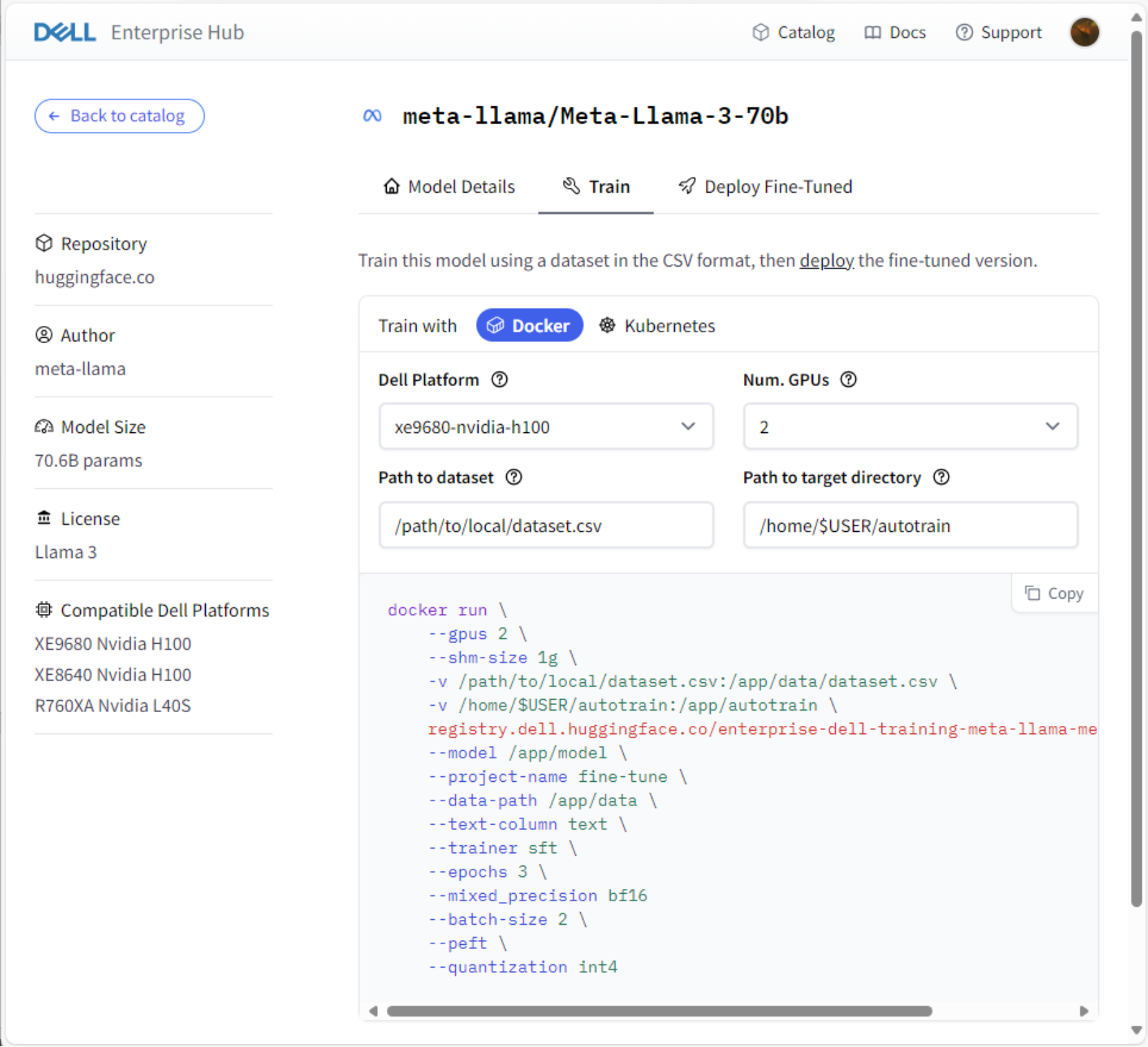This screenshot has width=1148, height=1047.
Task: Select the Train tab
Action: (x=596, y=186)
